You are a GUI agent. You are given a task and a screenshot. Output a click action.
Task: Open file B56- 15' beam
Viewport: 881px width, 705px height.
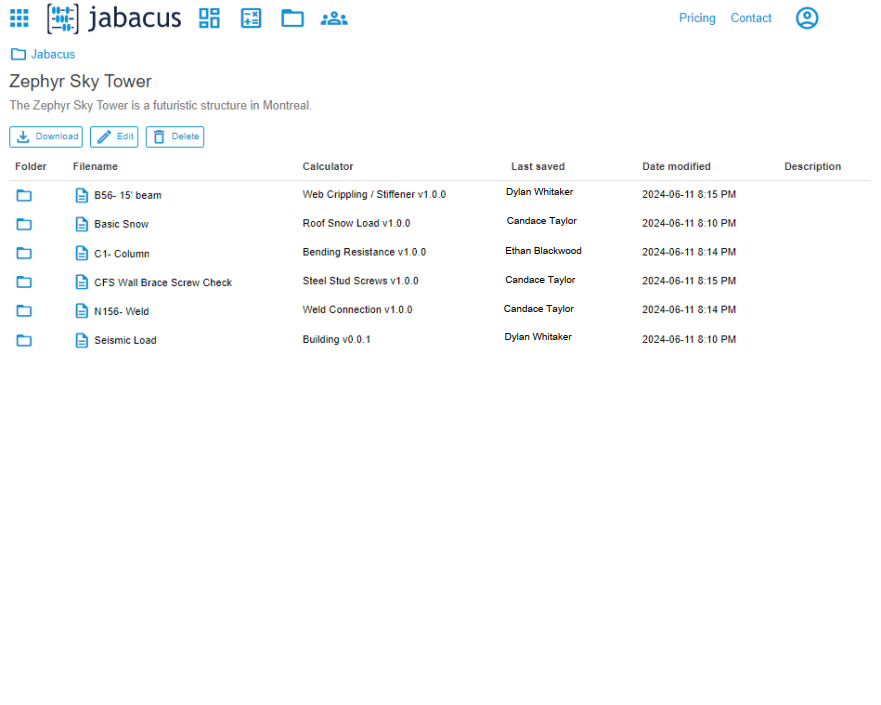click(x=128, y=195)
